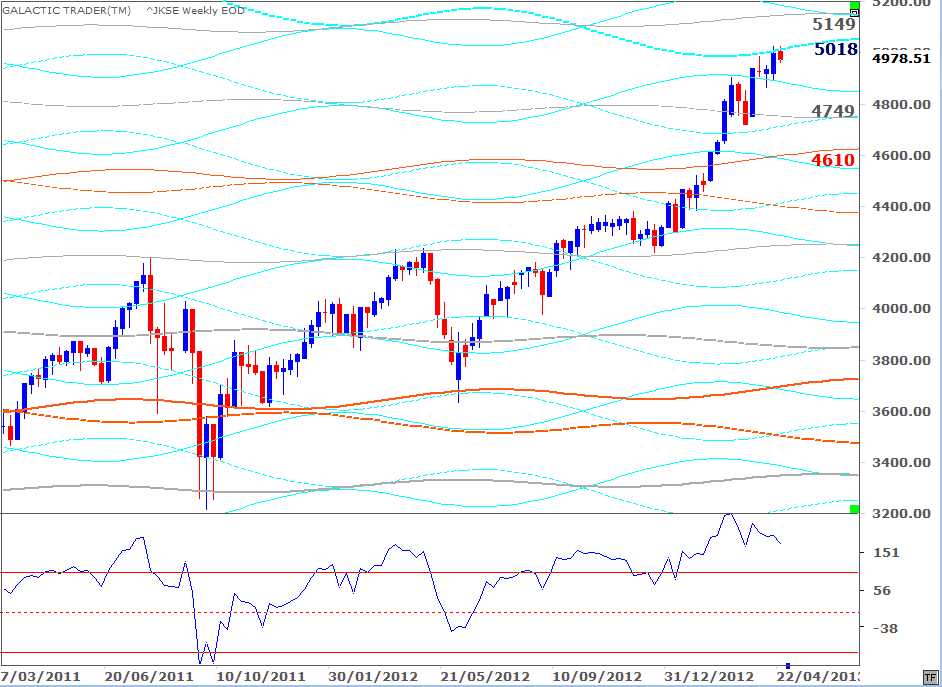The image size is (942, 687).
Task: Click the red 4610 price label
Action: coord(833,160)
